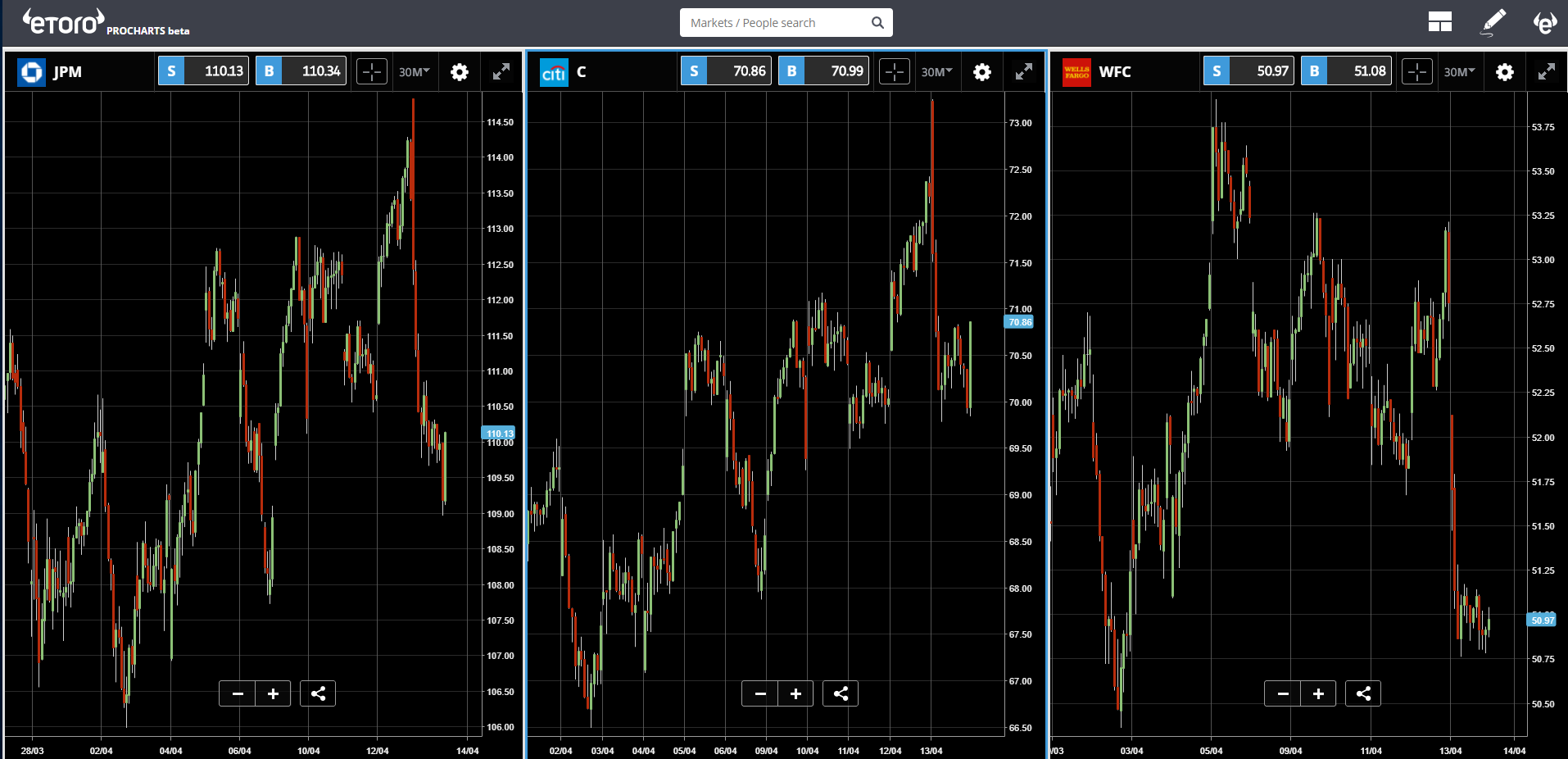
Task: Click WFC current price tag 50.97
Action: pos(1542,620)
